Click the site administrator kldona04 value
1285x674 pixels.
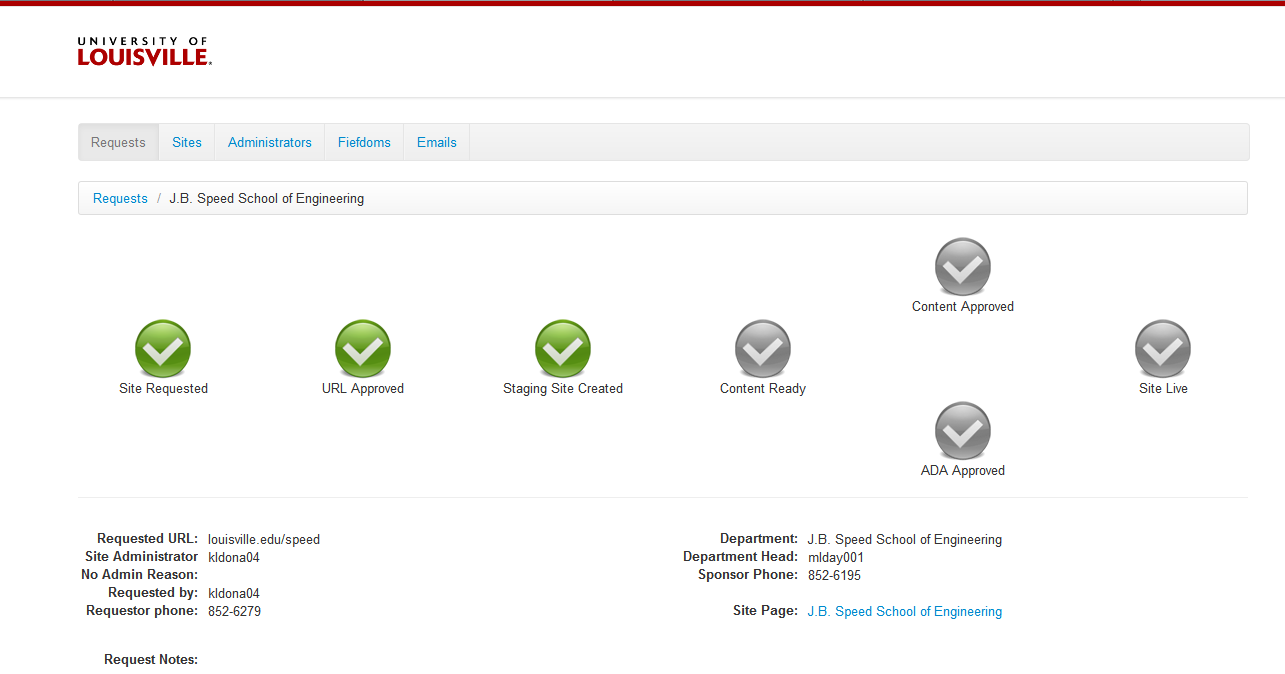(x=234, y=557)
